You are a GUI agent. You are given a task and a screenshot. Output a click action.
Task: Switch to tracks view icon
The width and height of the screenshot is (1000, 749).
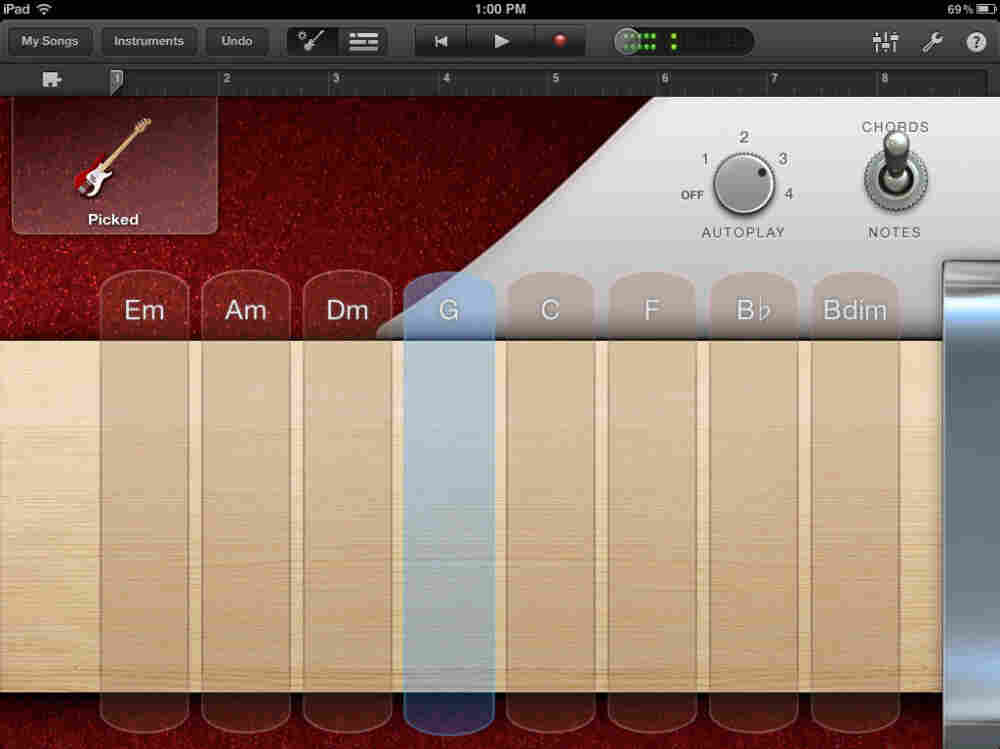tap(363, 41)
